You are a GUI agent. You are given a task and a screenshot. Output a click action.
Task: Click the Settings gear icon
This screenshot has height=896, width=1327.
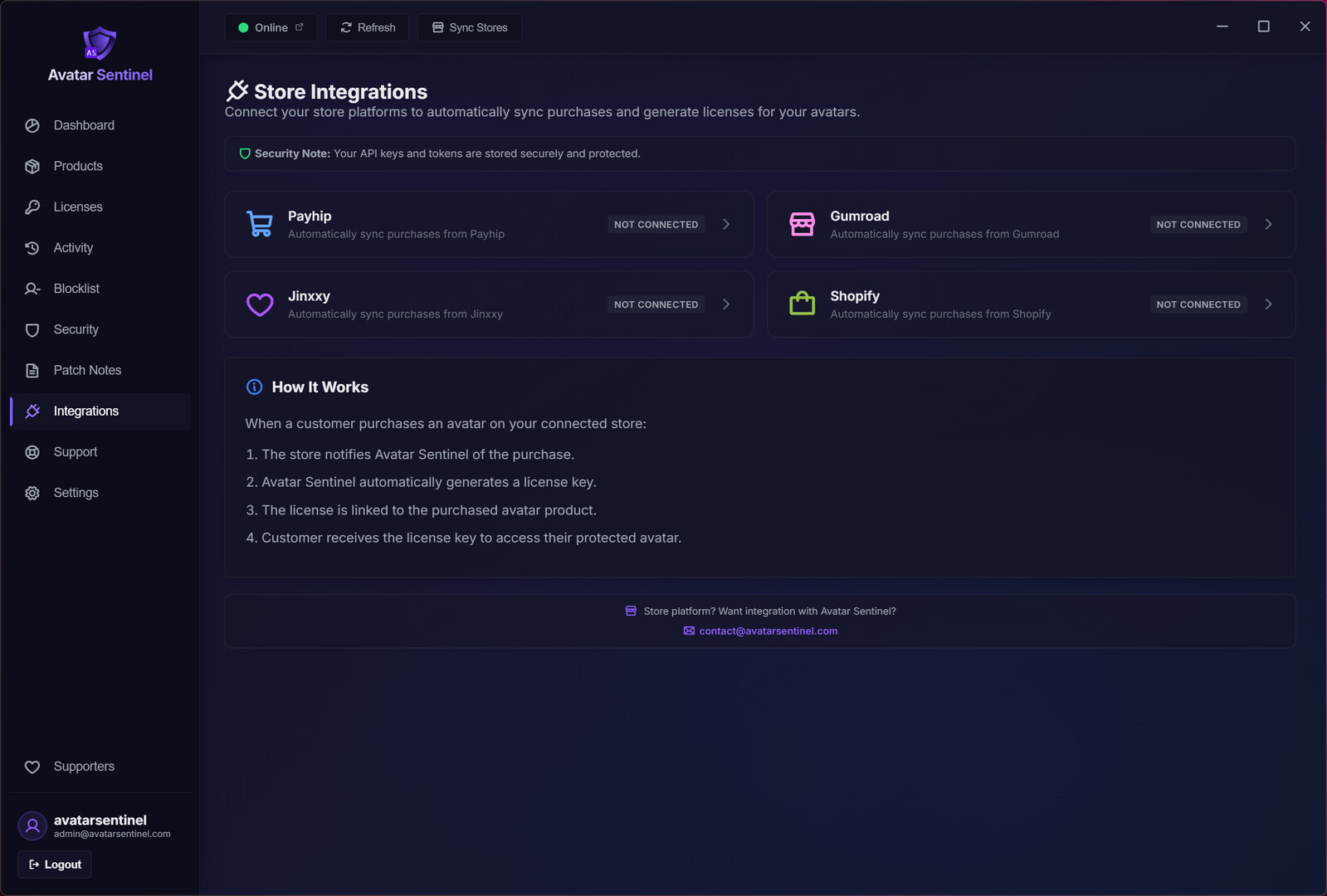click(32, 493)
